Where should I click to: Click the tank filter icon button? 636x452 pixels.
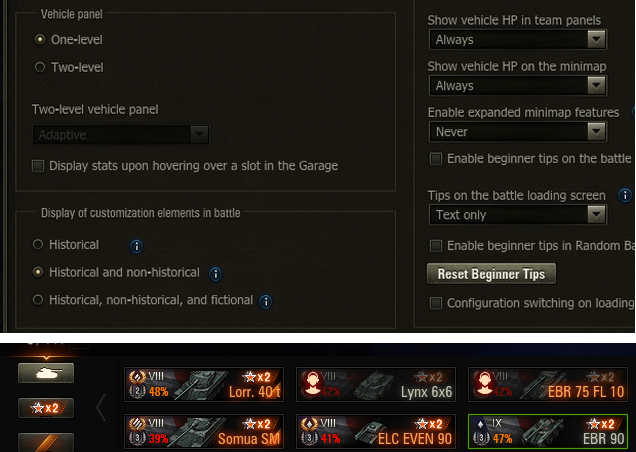46,372
